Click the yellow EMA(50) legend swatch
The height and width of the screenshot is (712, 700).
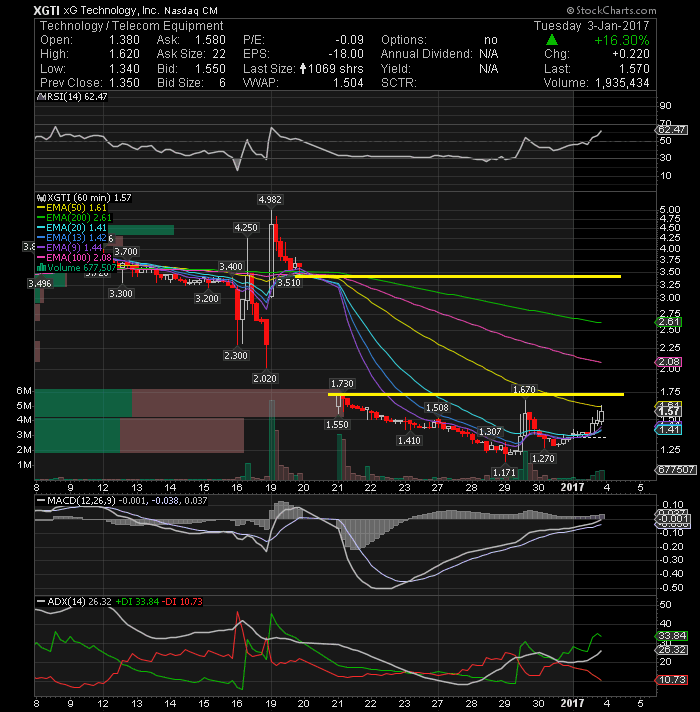point(41,208)
